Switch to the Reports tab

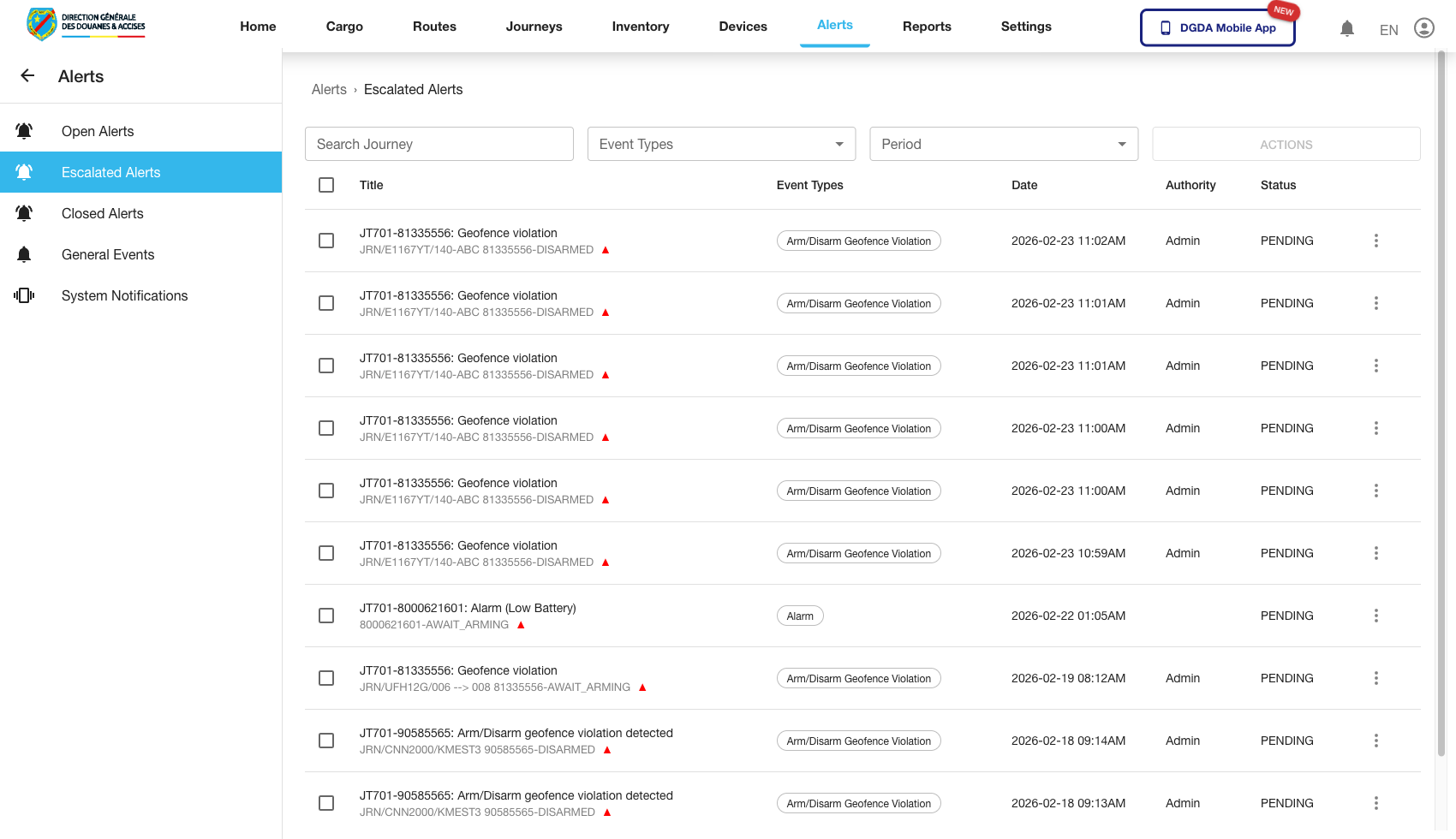click(x=927, y=27)
